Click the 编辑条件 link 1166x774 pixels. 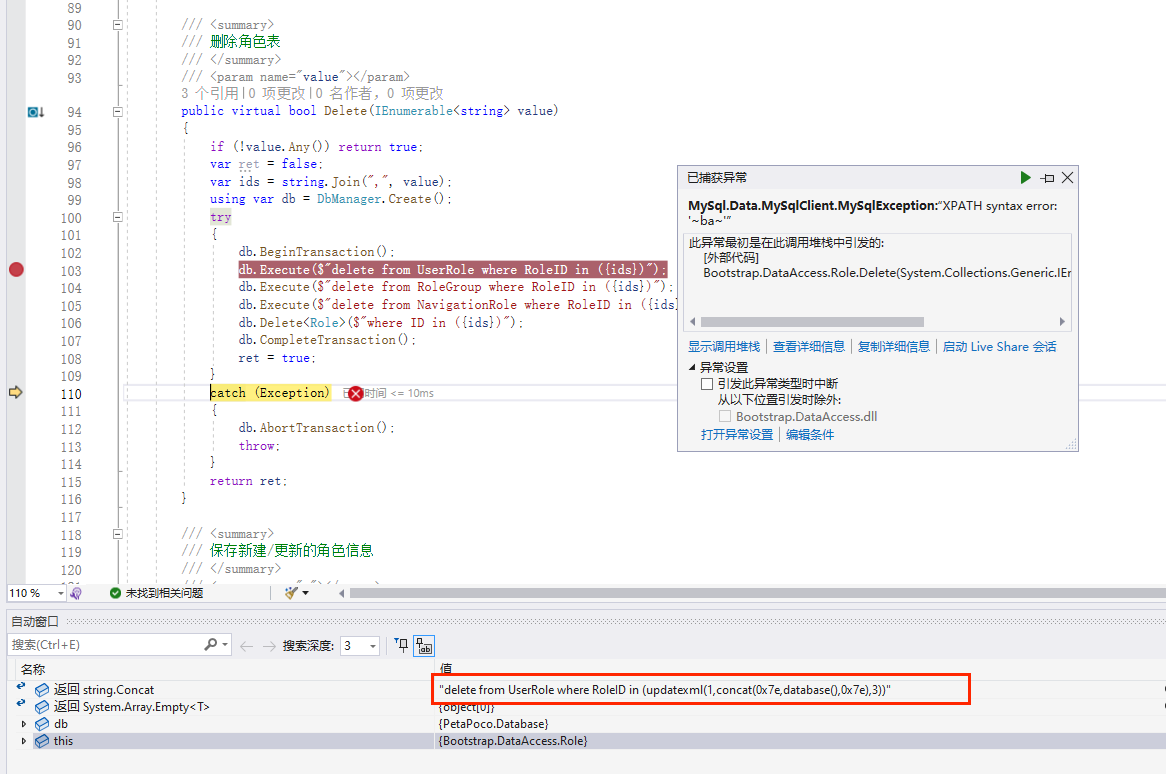click(x=810, y=434)
